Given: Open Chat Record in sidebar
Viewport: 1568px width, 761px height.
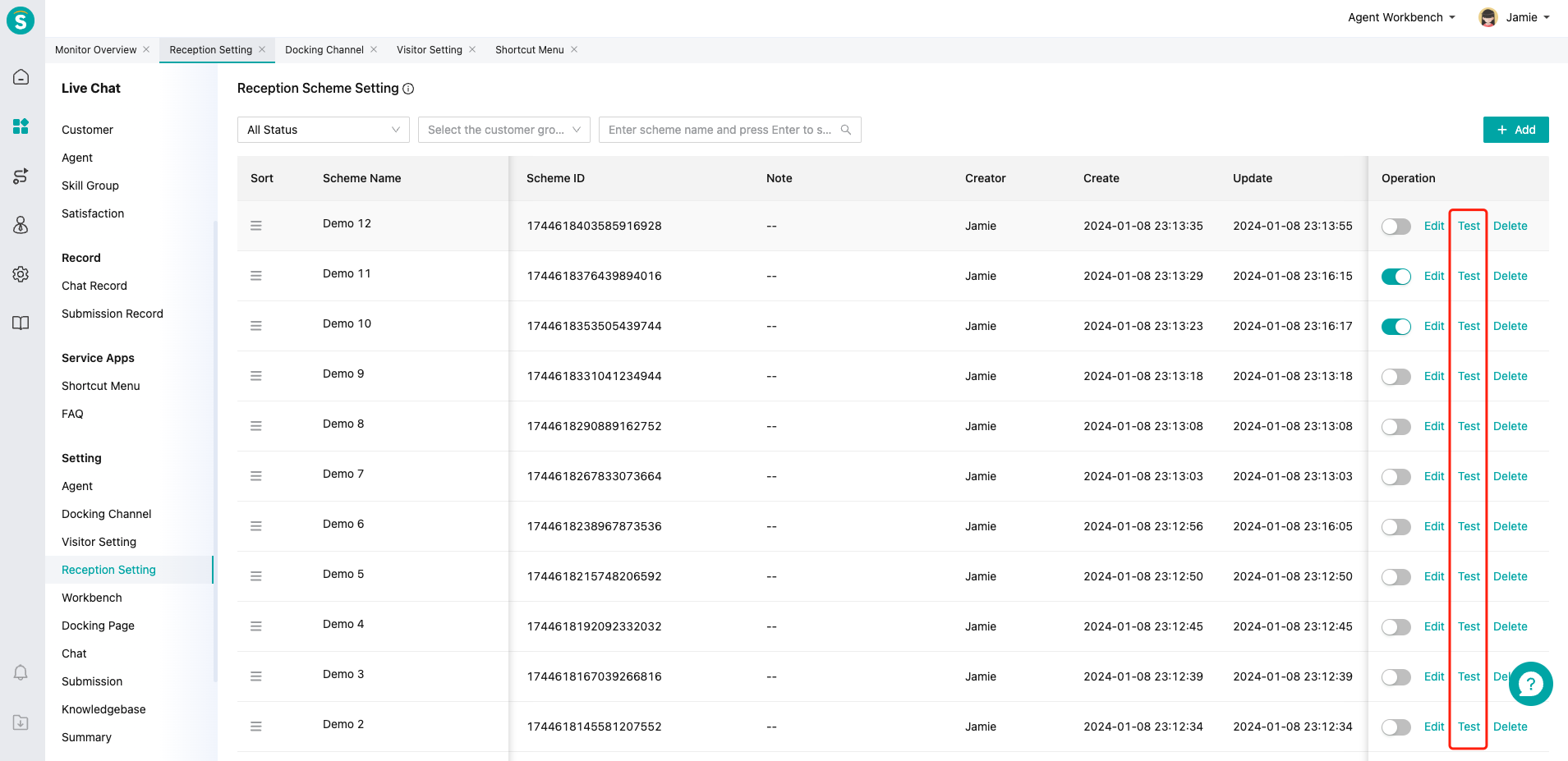Looking at the screenshot, I should 94,286.
